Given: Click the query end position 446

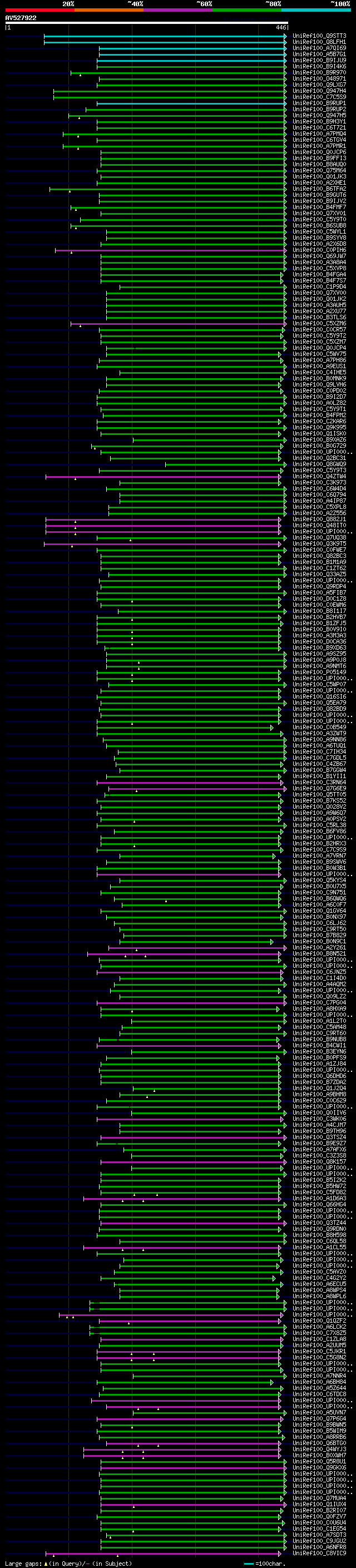Looking at the screenshot, I should click(280, 27).
